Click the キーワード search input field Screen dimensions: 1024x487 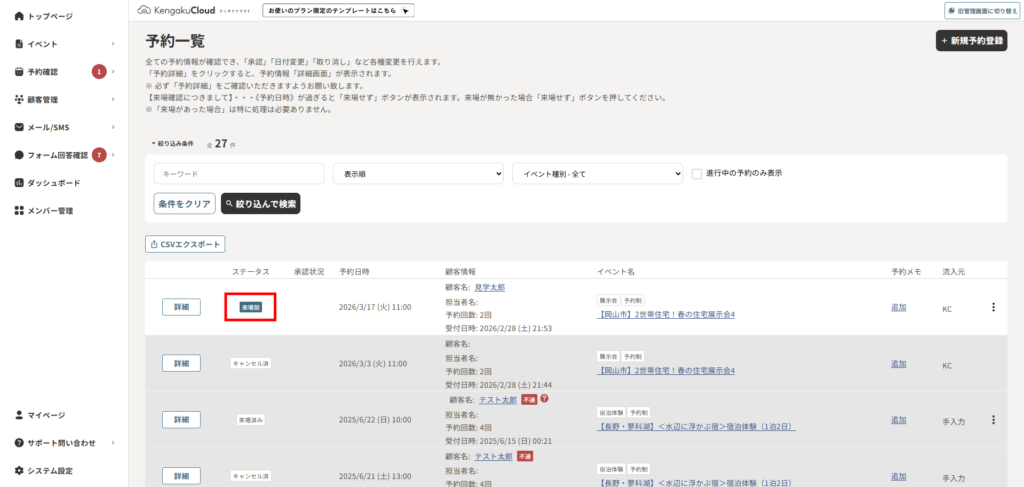point(238,174)
